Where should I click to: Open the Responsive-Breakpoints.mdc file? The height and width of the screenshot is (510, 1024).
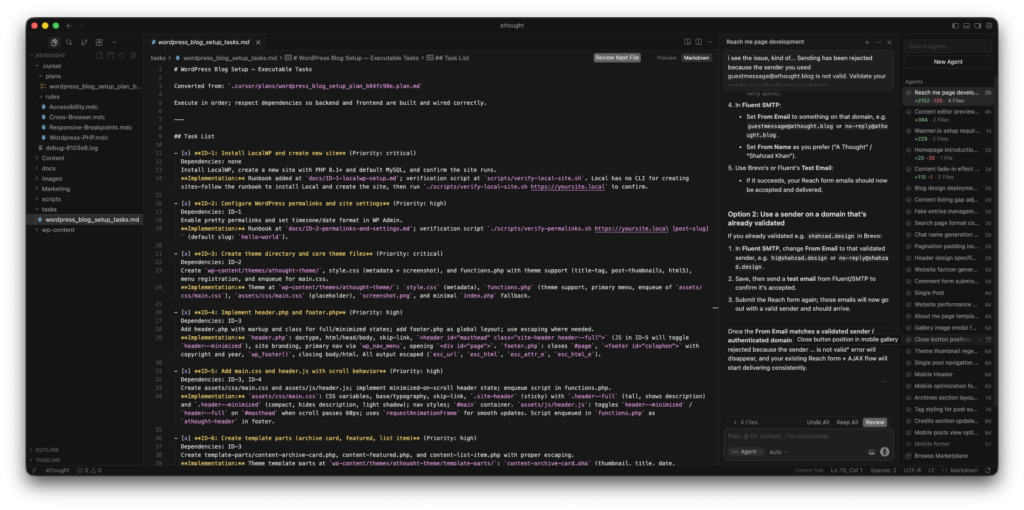pyautogui.click(x=90, y=127)
